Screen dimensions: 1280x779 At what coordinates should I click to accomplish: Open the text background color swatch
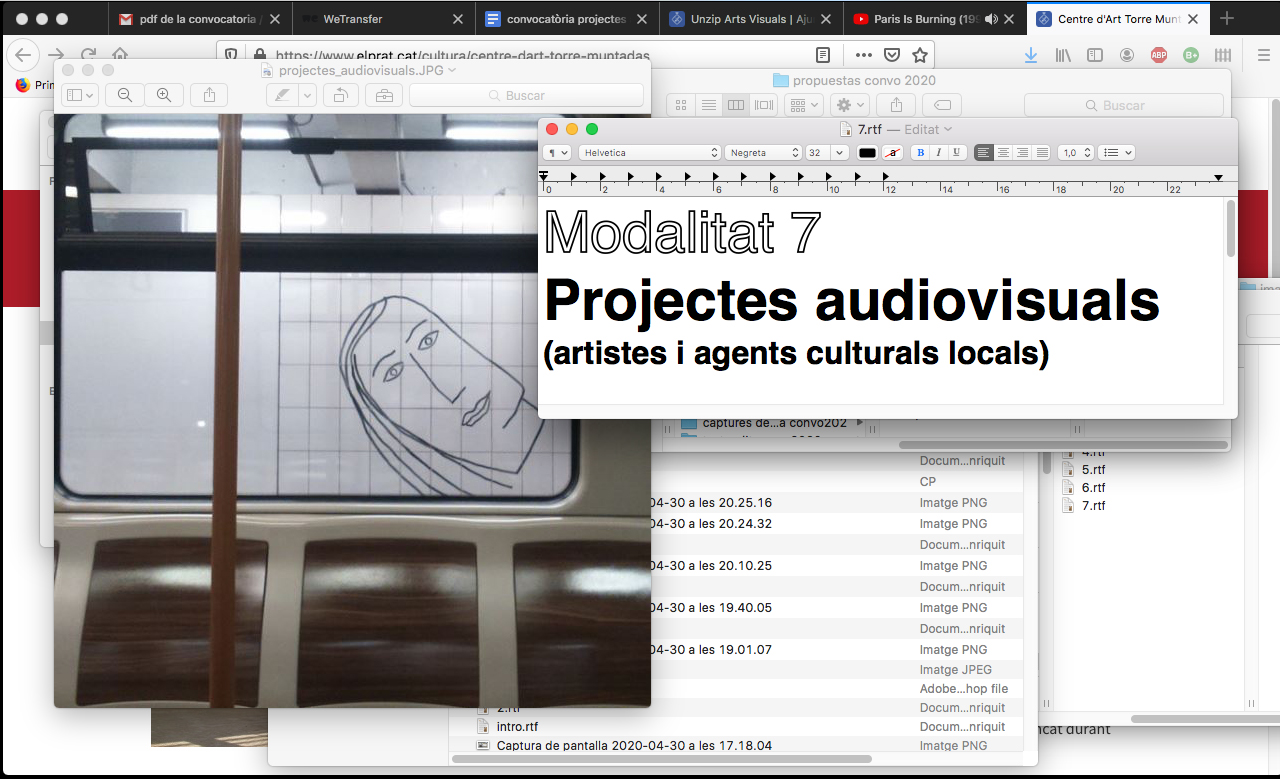893,153
